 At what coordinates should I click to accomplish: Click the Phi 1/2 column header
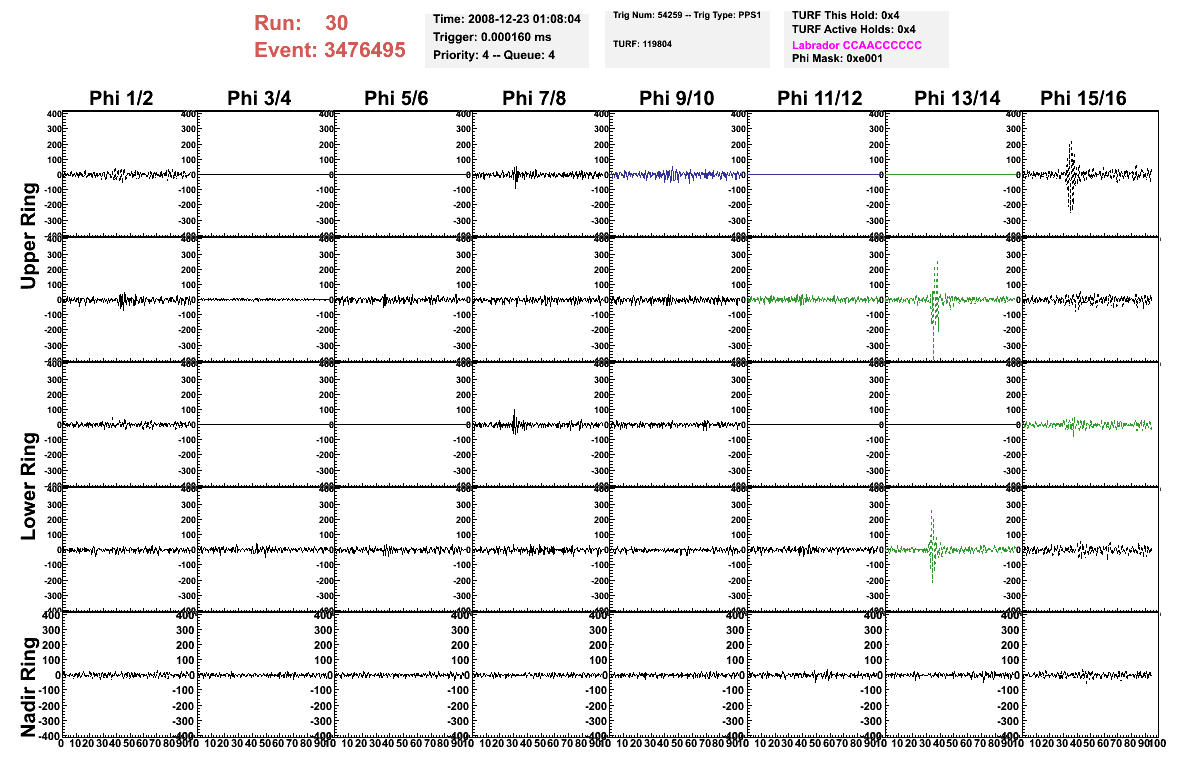(121, 98)
